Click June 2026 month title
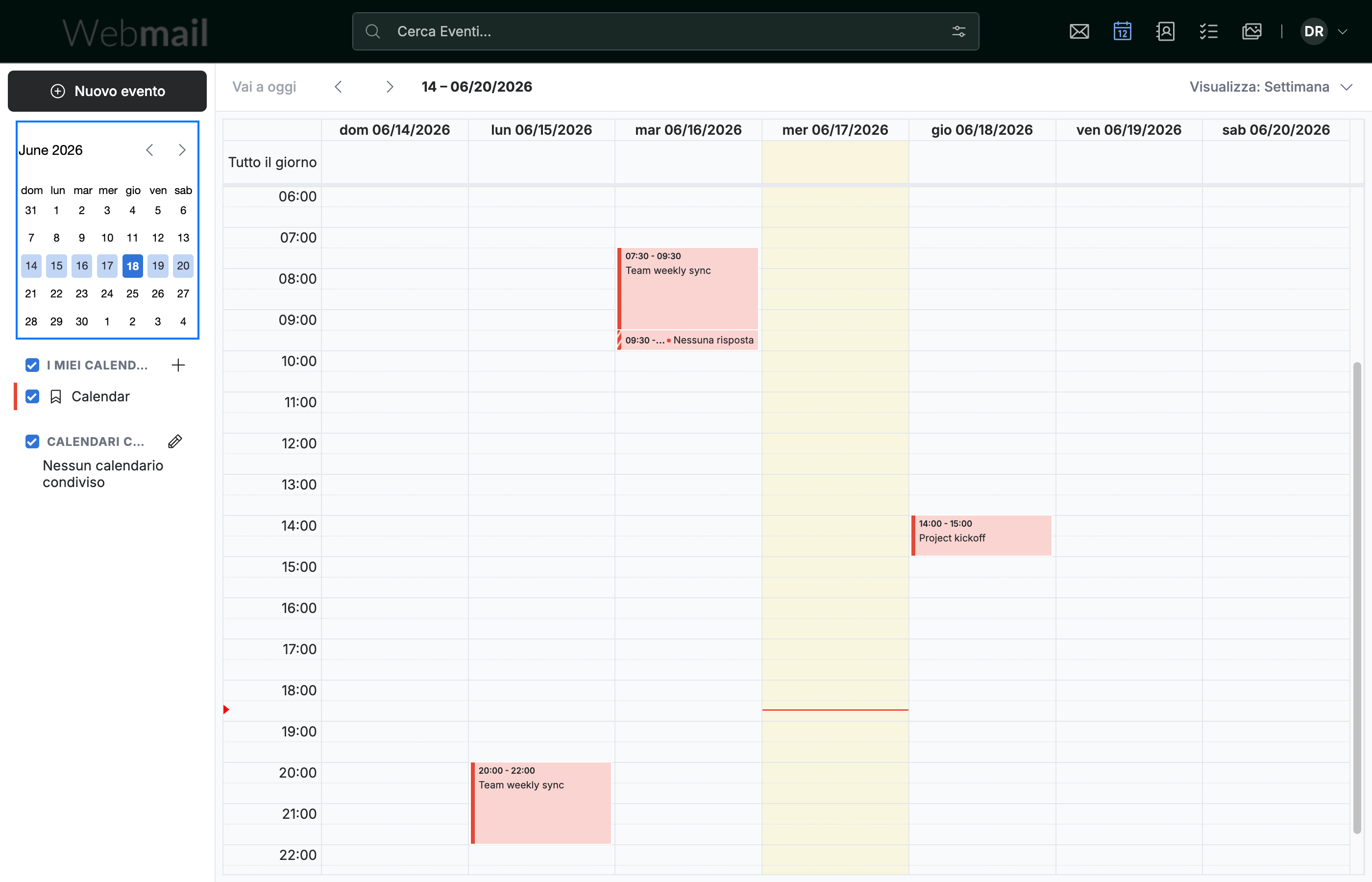This screenshot has width=1372, height=882. (50, 150)
